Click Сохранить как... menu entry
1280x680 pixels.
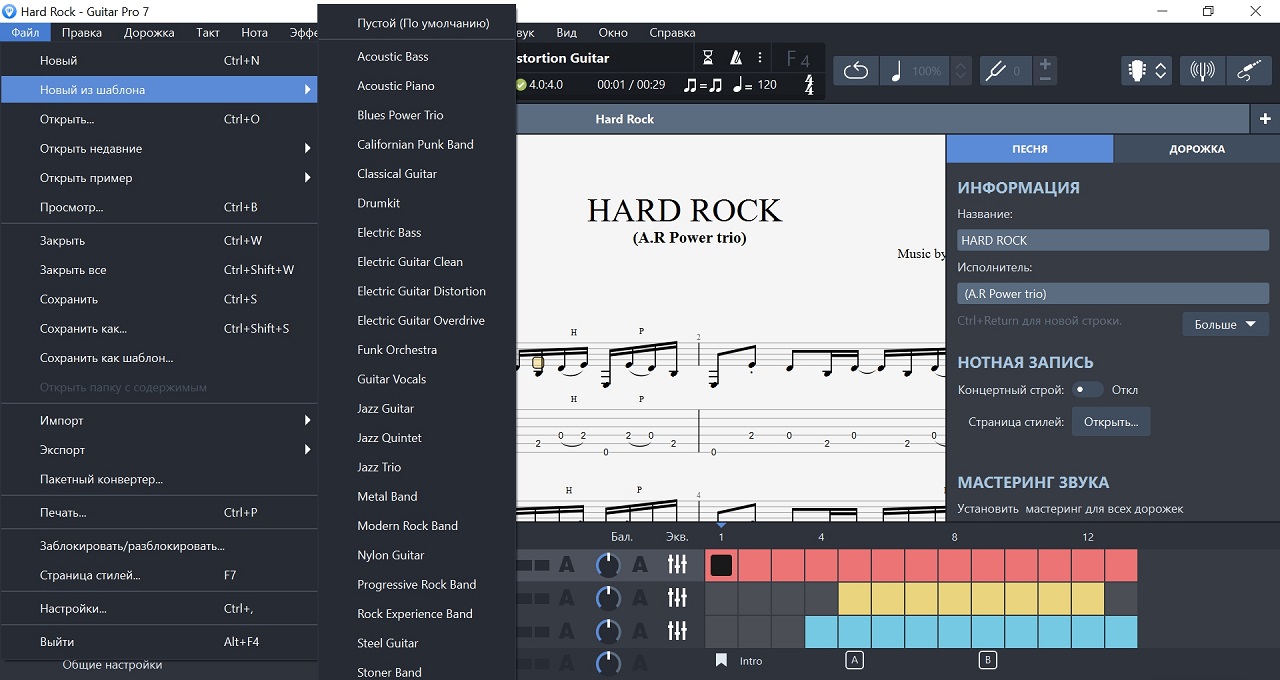coord(83,329)
